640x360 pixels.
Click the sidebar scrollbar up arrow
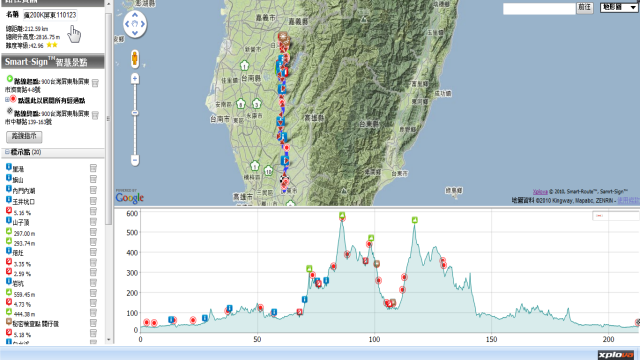point(109,4)
